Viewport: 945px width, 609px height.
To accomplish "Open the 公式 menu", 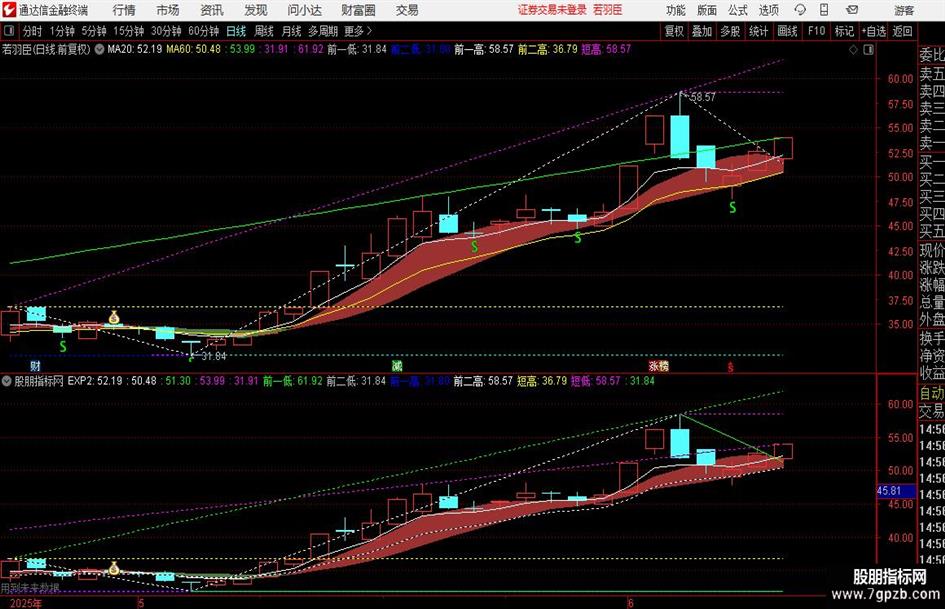I will [738, 10].
